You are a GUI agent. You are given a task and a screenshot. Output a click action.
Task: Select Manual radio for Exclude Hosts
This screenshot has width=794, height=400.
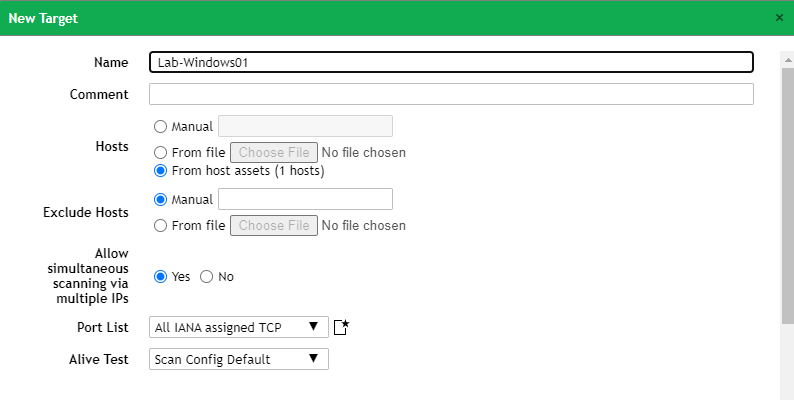tap(160, 200)
